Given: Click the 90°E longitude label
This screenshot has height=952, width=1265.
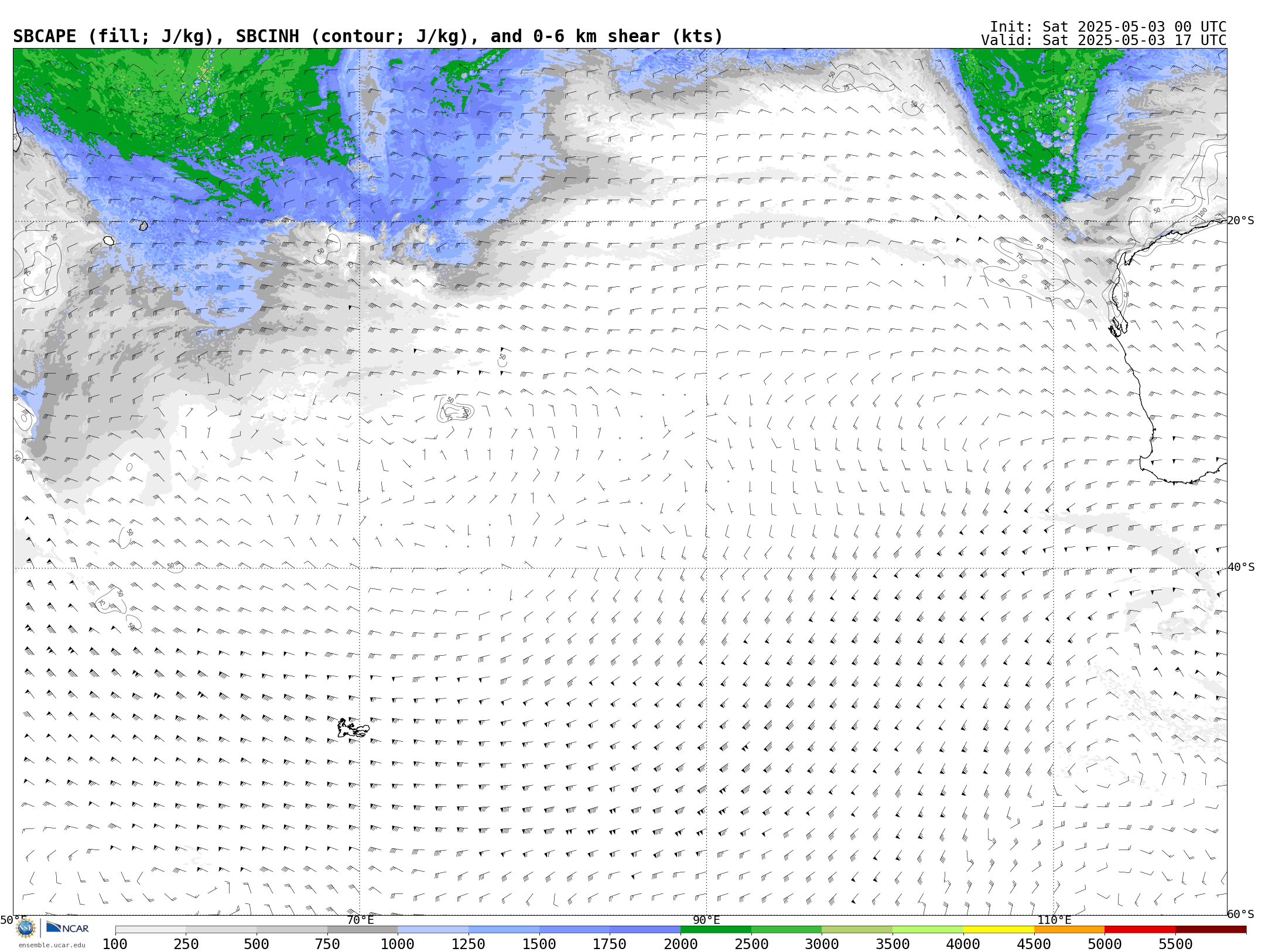Looking at the screenshot, I should [706, 920].
